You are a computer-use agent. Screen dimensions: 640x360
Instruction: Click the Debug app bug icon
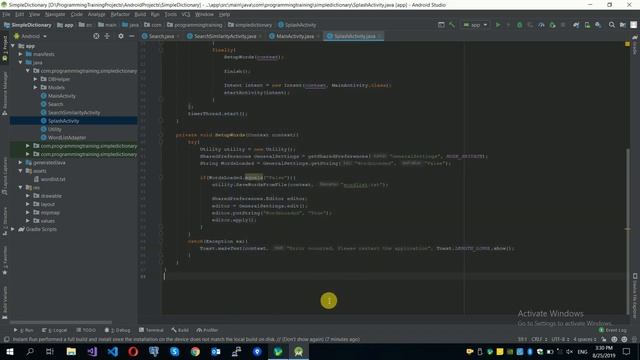519,25
